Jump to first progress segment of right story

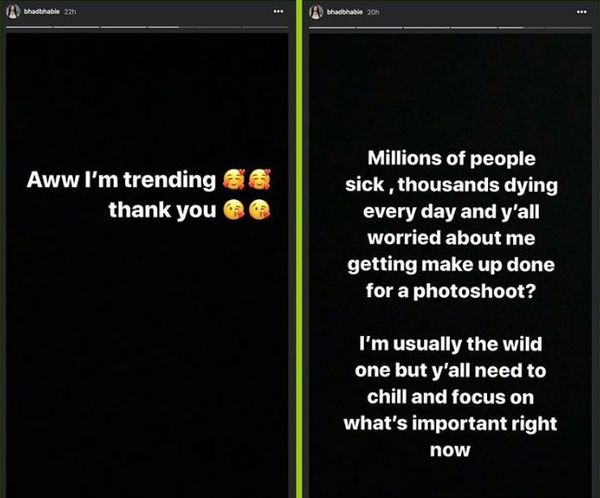point(333,28)
